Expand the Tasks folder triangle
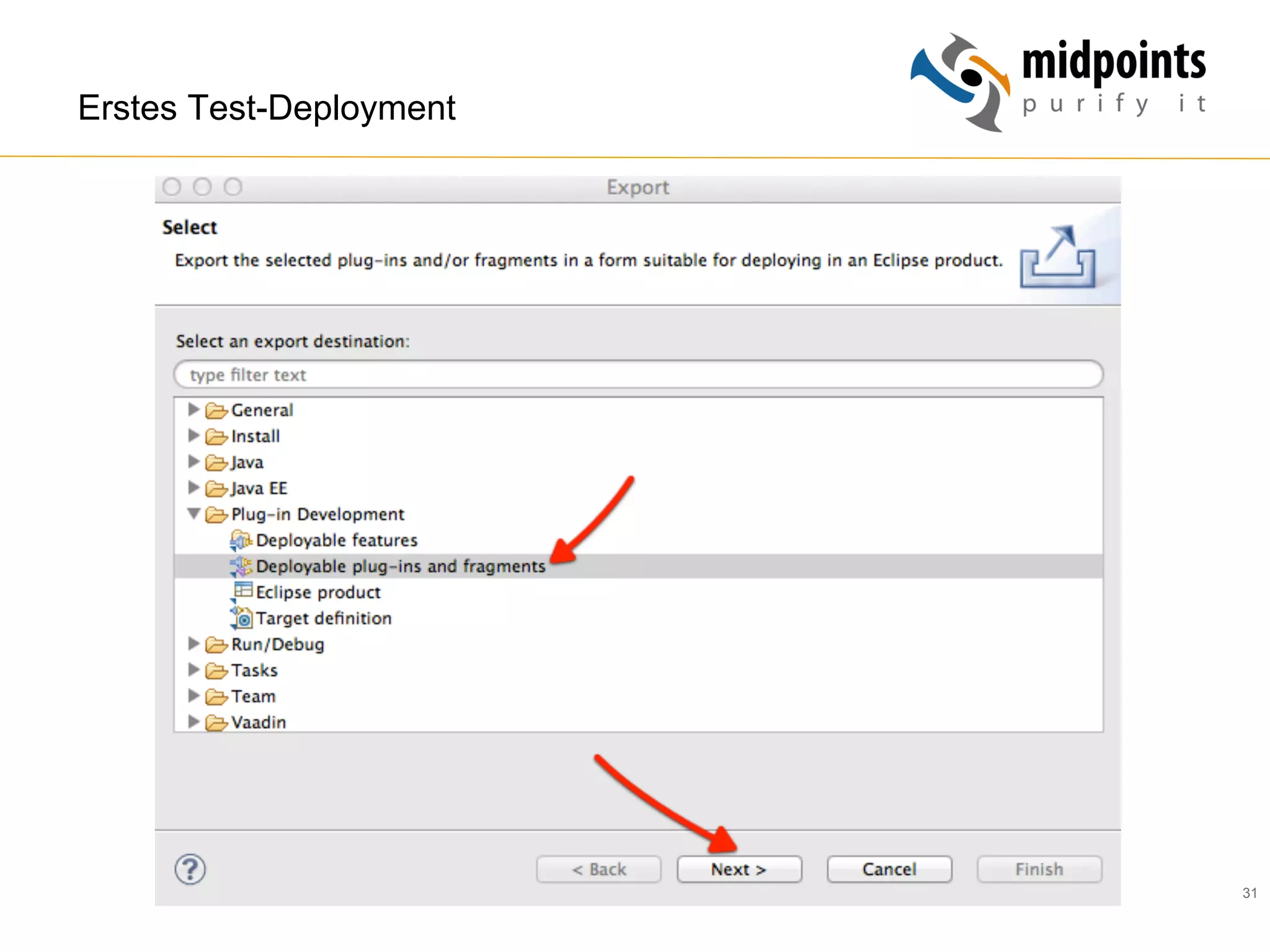The height and width of the screenshot is (952, 1270). pos(193,670)
